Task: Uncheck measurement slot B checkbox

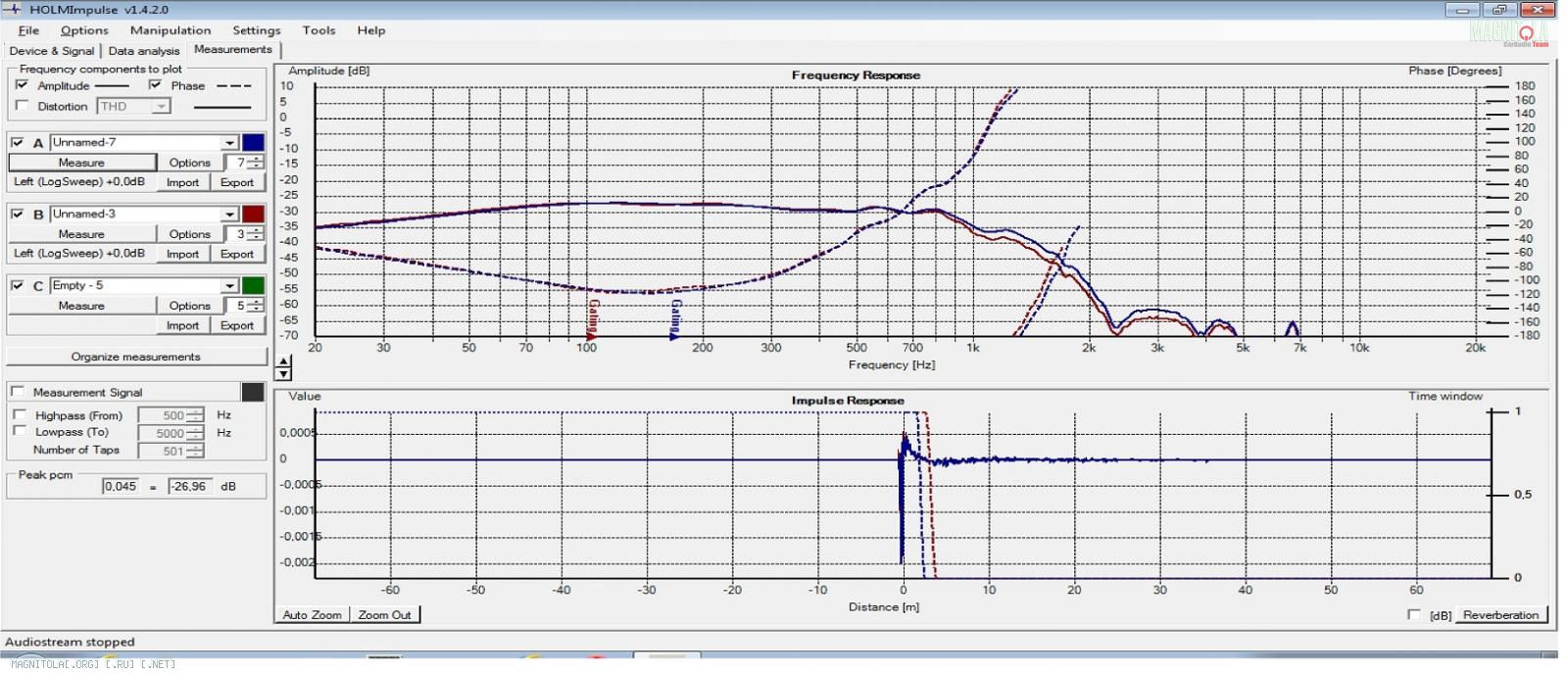Action: coord(18,215)
